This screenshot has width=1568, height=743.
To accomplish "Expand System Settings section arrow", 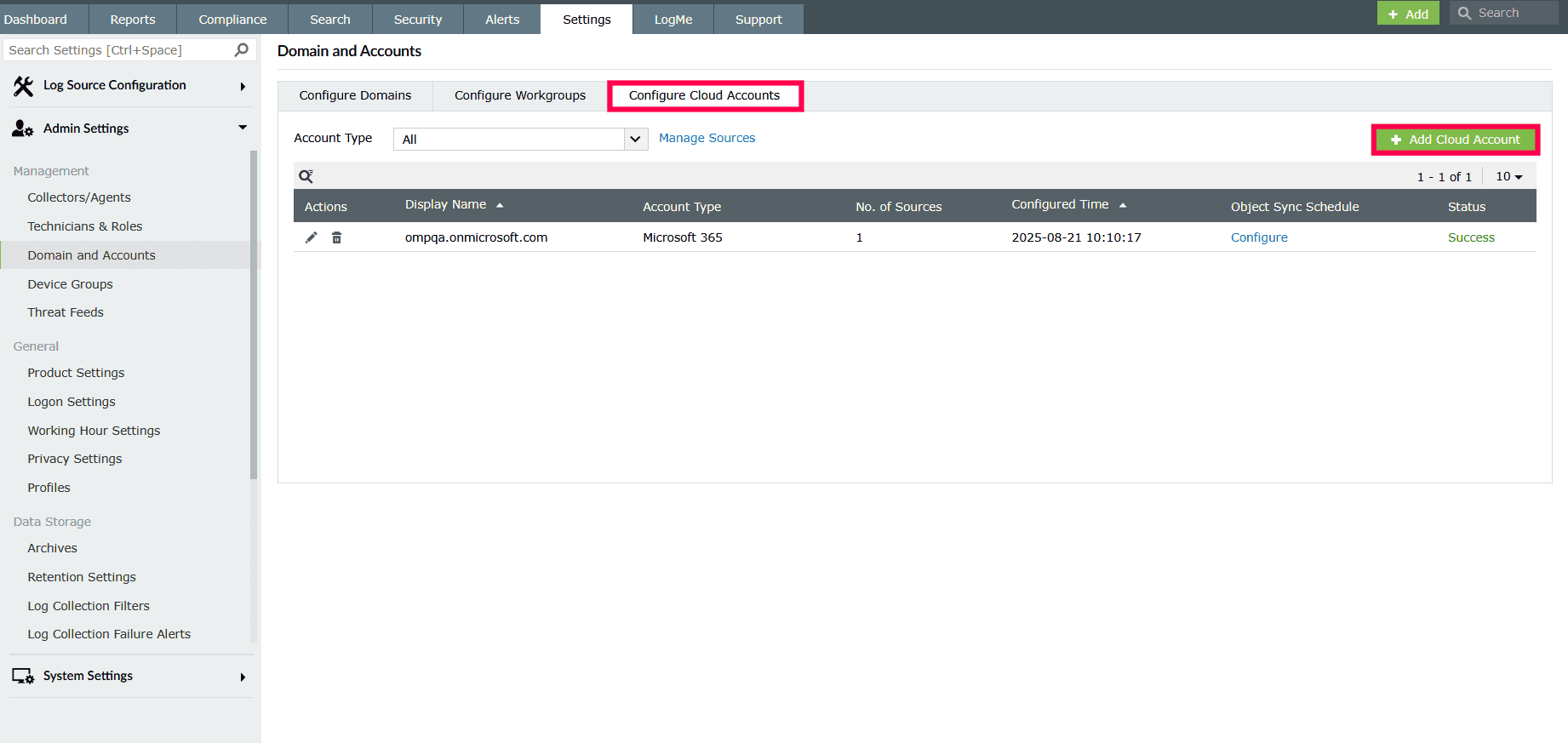I will coord(243,677).
